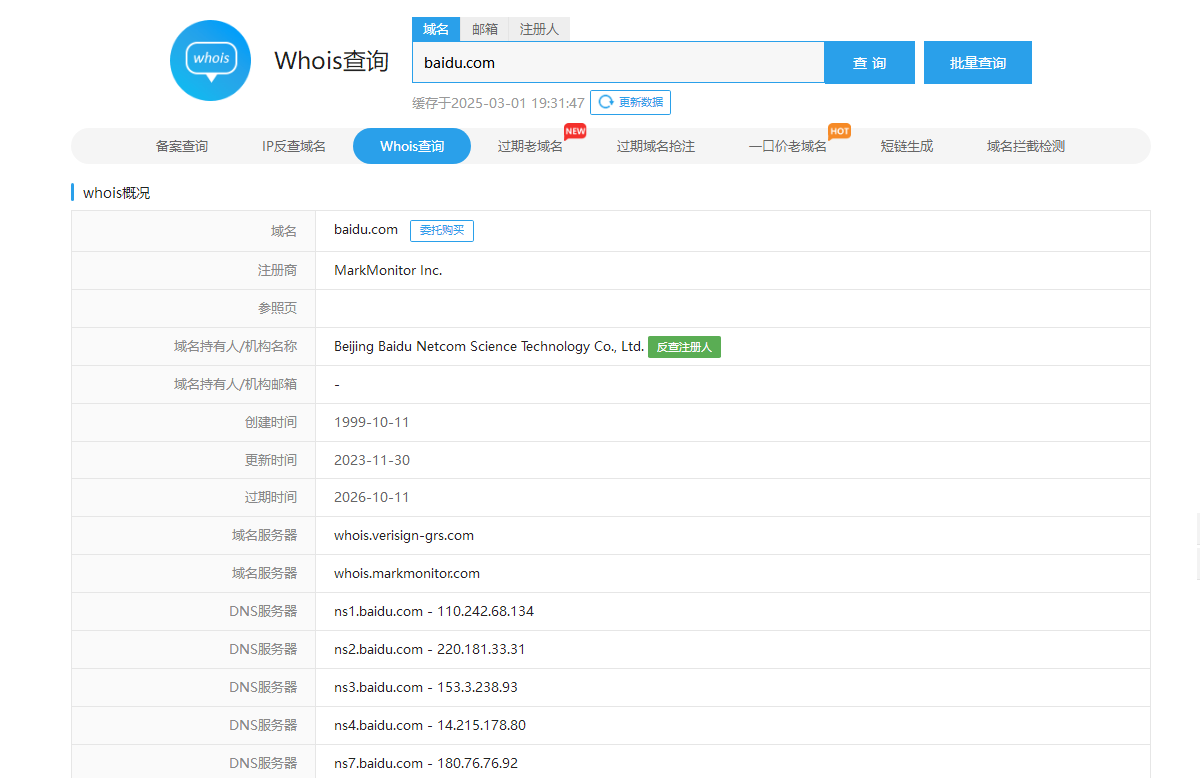Select the 邮箱 search tab
The height and width of the screenshot is (778, 1200).
click(485, 29)
